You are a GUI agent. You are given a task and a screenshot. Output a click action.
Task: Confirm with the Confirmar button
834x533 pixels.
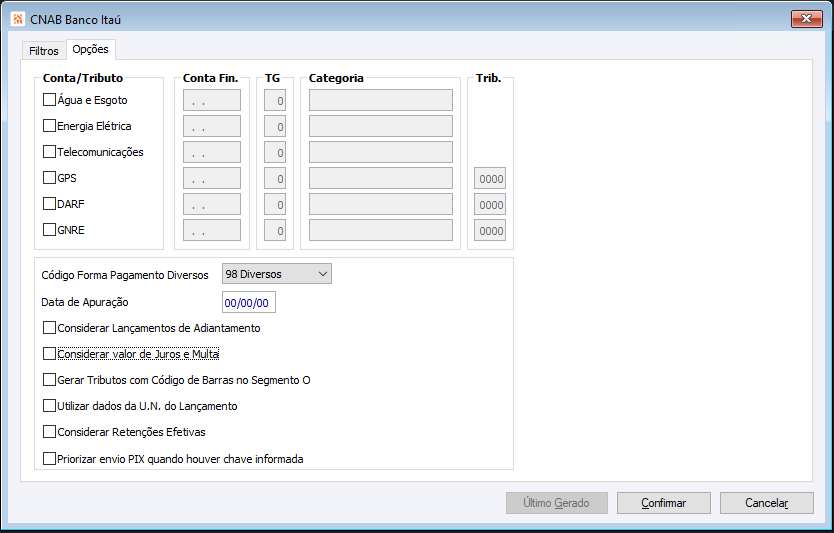(x=664, y=503)
